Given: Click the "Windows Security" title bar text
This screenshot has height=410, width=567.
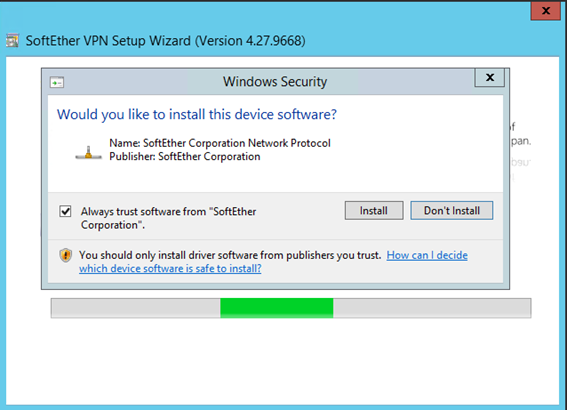Looking at the screenshot, I should click(275, 82).
